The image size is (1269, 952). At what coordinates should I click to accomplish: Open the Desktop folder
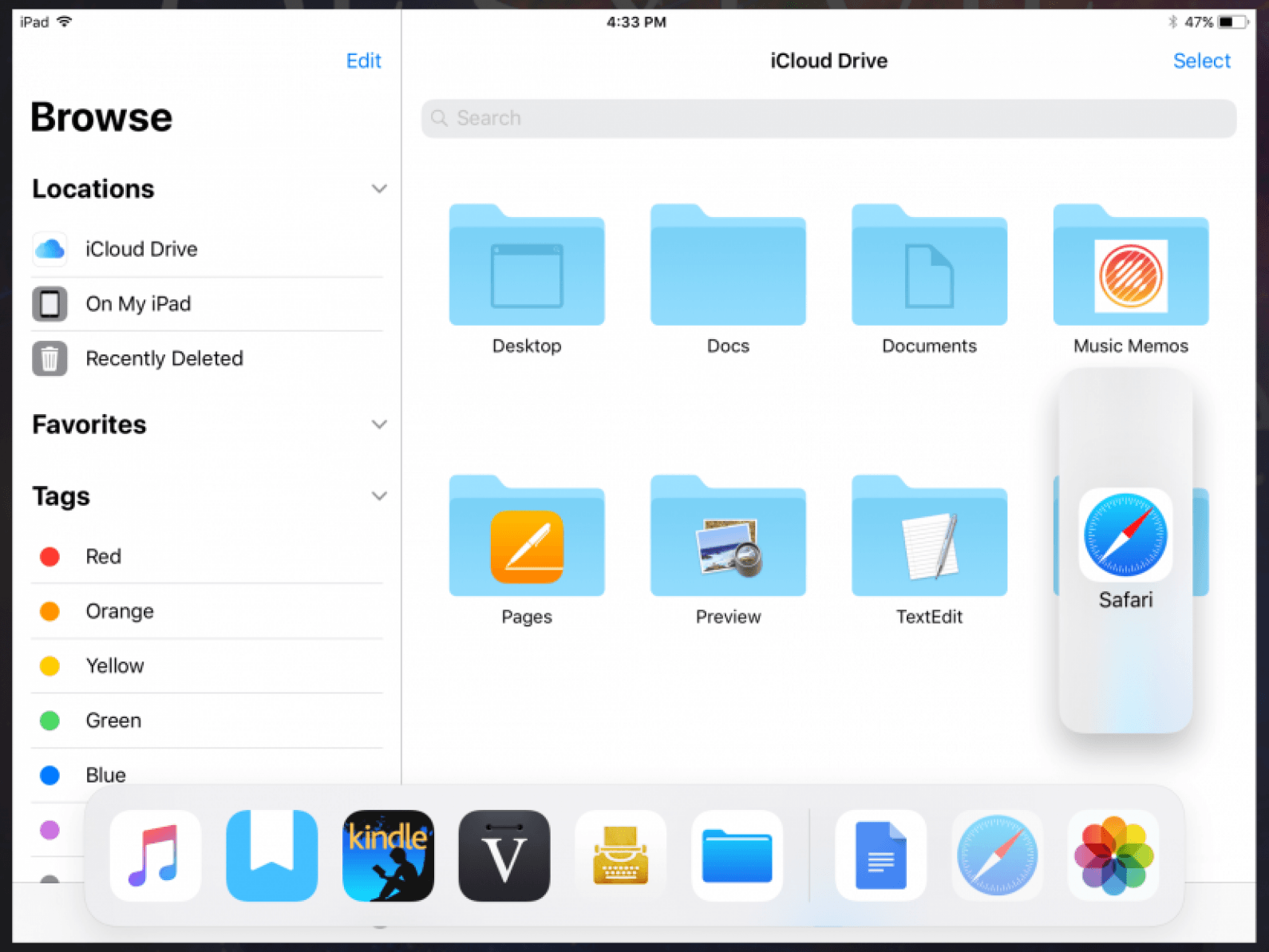click(x=527, y=265)
